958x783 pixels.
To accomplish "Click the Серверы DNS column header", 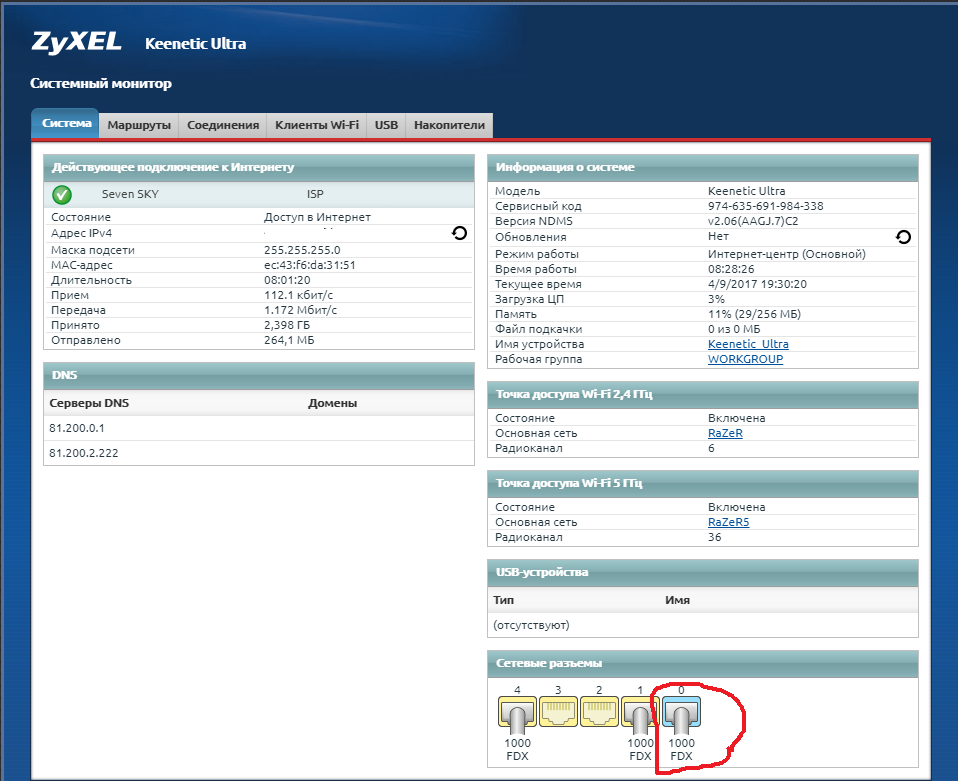I will coord(89,403).
